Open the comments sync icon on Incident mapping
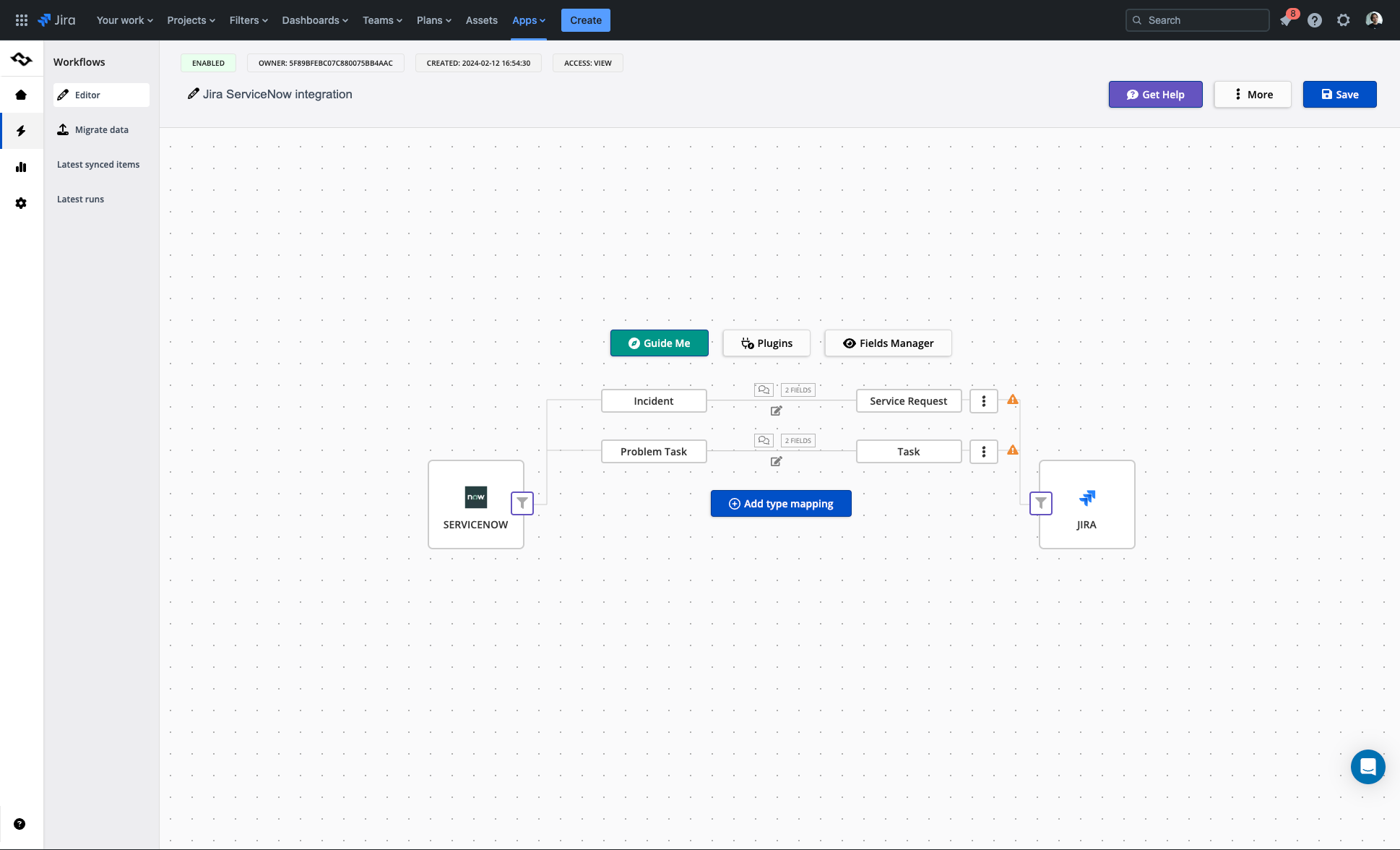1400x850 pixels. (x=764, y=390)
